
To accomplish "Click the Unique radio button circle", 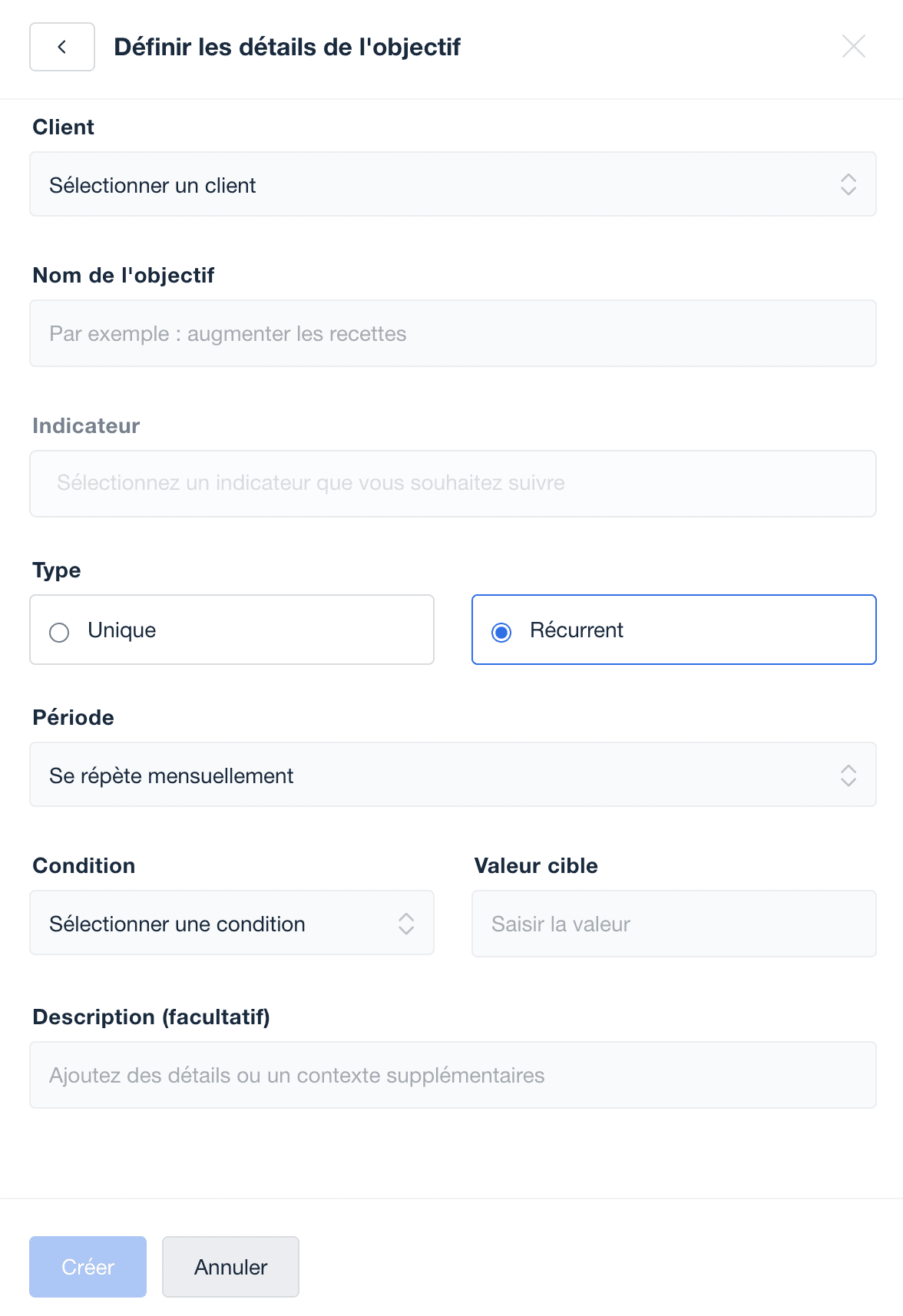I will pyautogui.click(x=59, y=633).
